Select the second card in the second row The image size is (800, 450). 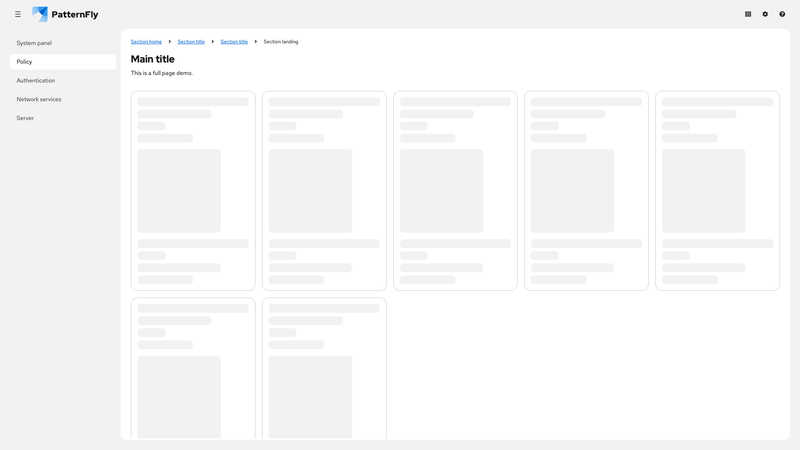click(324, 368)
